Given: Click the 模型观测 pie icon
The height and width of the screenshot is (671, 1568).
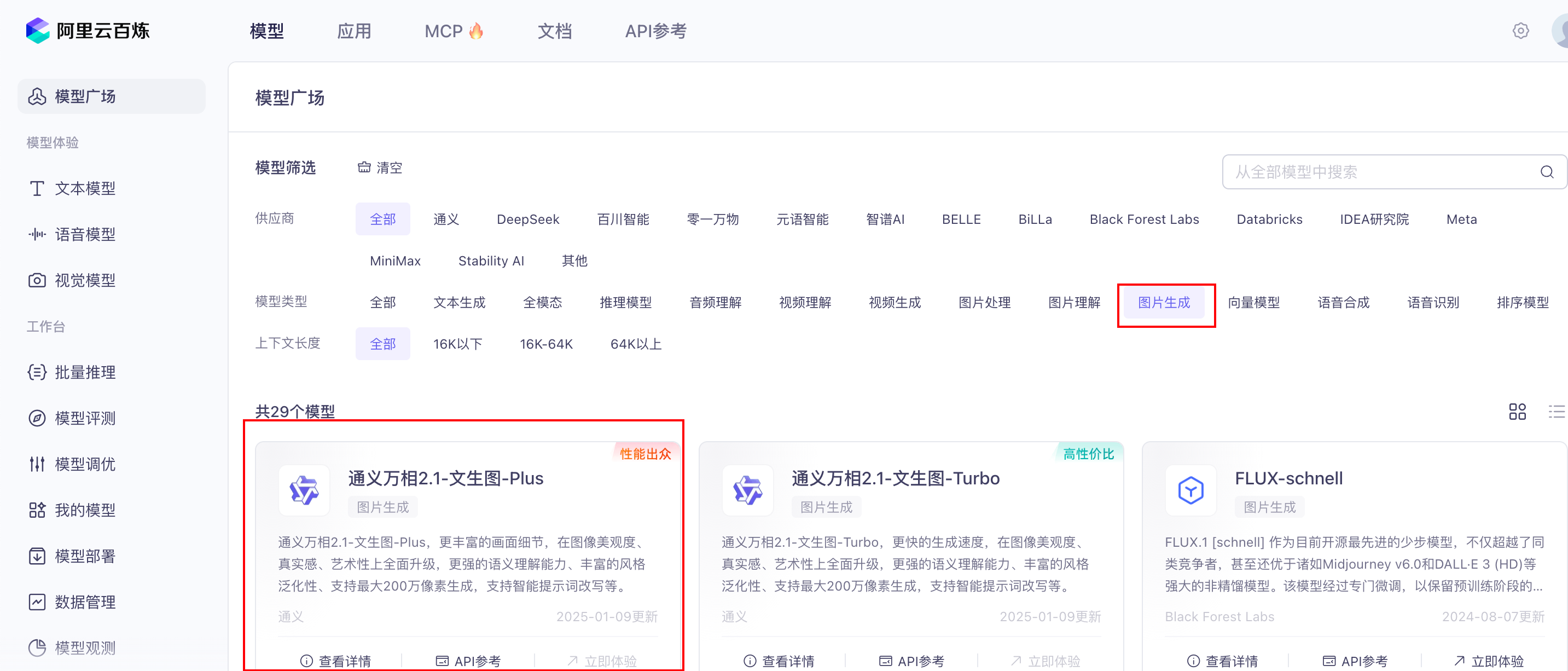Looking at the screenshot, I should pyautogui.click(x=37, y=648).
